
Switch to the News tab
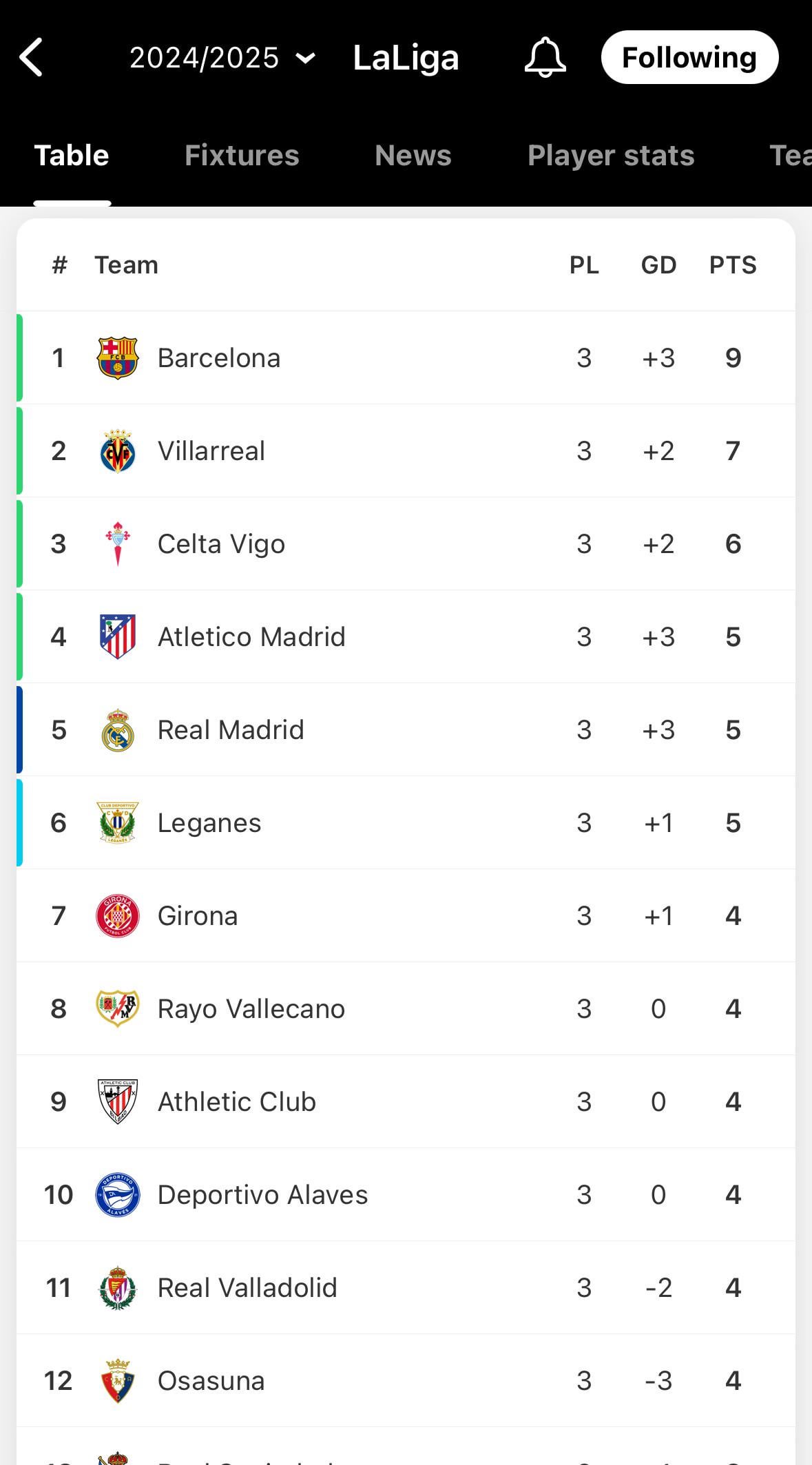tap(413, 156)
